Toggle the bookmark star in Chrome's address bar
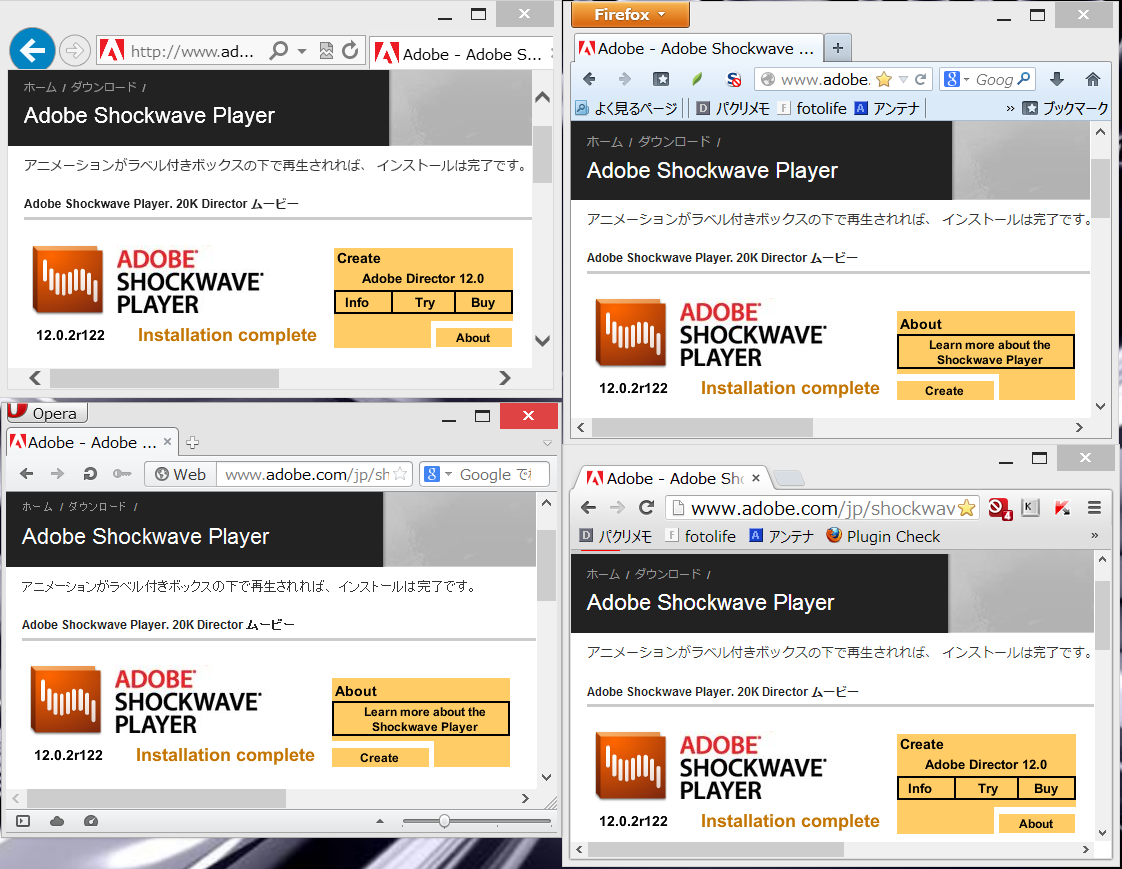The image size is (1122, 869). (966, 508)
